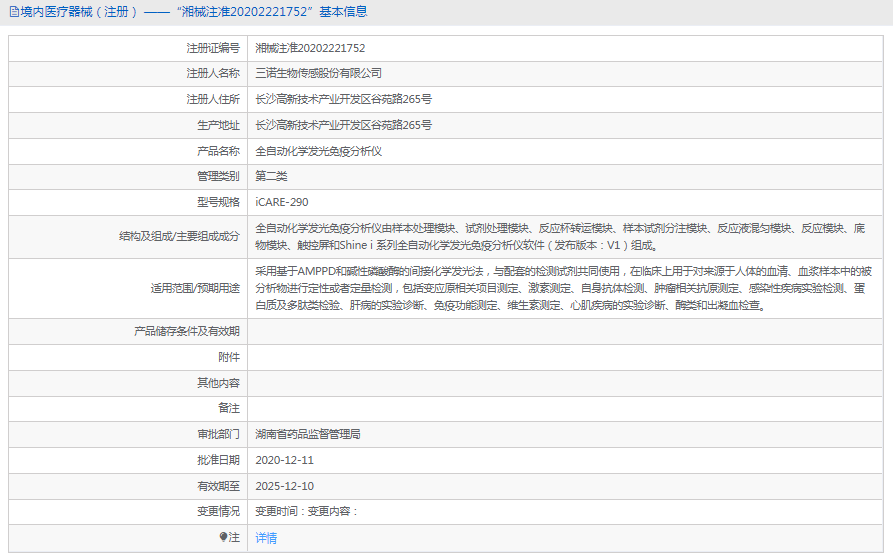Click the header title 境内医疗器械（注册）基本信息
The width and height of the screenshot is (893, 559).
click(x=193, y=12)
